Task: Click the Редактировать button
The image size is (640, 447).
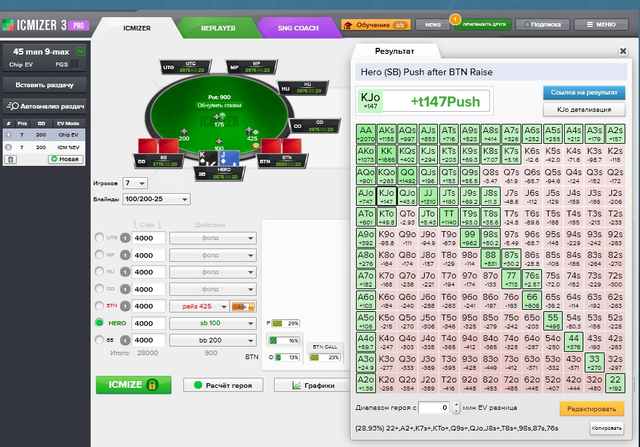Action: pos(591,409)
